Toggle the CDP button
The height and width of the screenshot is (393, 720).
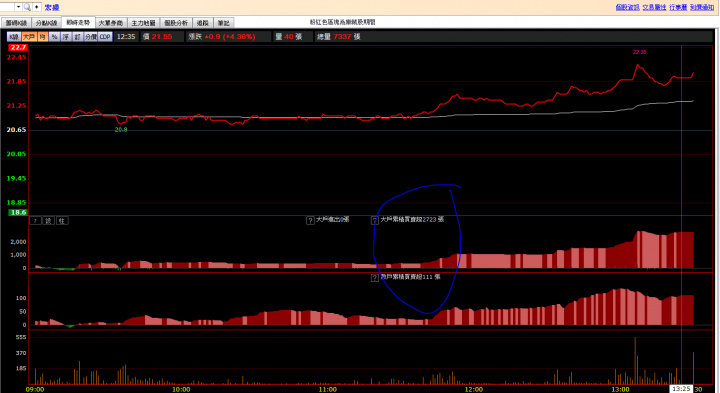pos(105,37)
